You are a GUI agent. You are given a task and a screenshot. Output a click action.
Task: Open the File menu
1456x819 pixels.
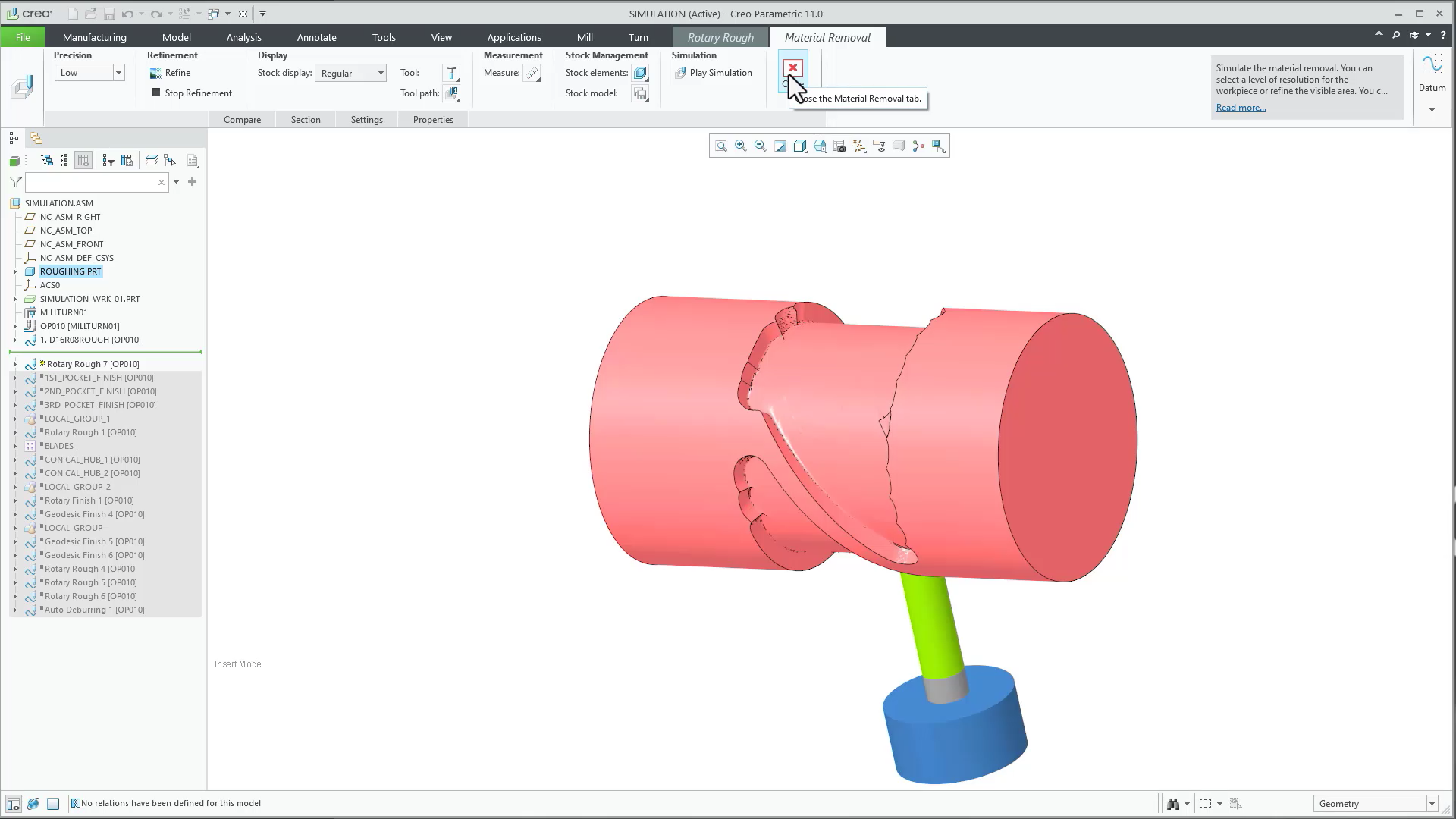coord(23,37)
